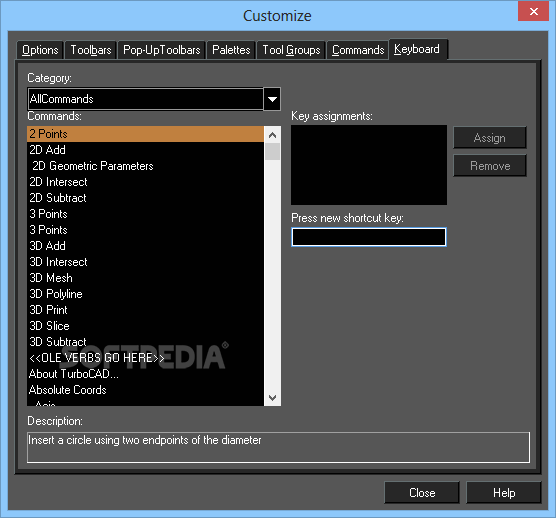Go to the Palettes tab

[231, 50]
